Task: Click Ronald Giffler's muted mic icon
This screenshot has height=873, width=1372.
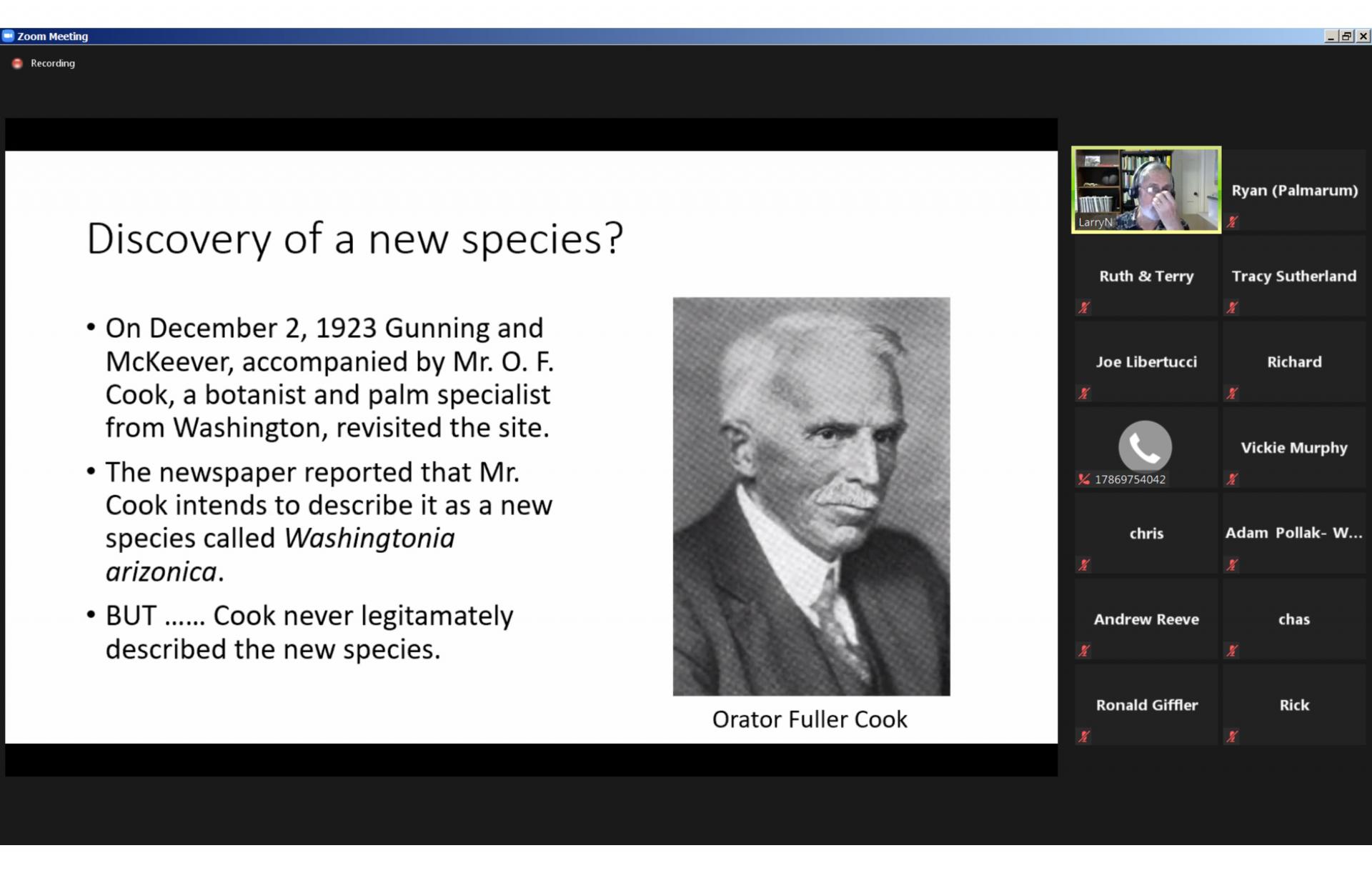Action: 1084,737
